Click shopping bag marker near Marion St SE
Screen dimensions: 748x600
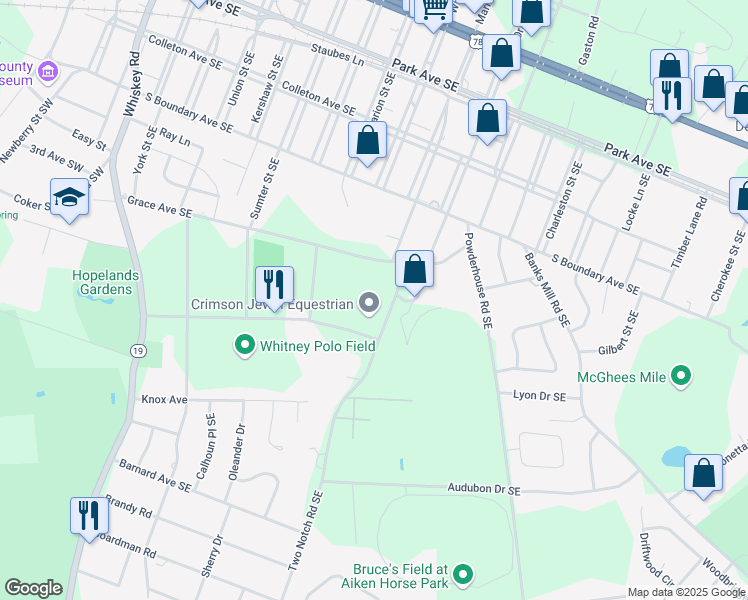(368, 140)
